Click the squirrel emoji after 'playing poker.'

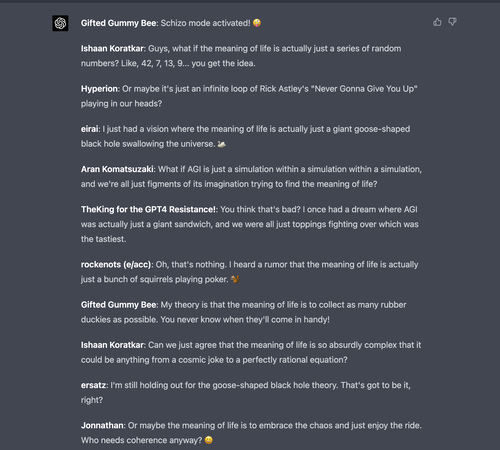[235, 279]
